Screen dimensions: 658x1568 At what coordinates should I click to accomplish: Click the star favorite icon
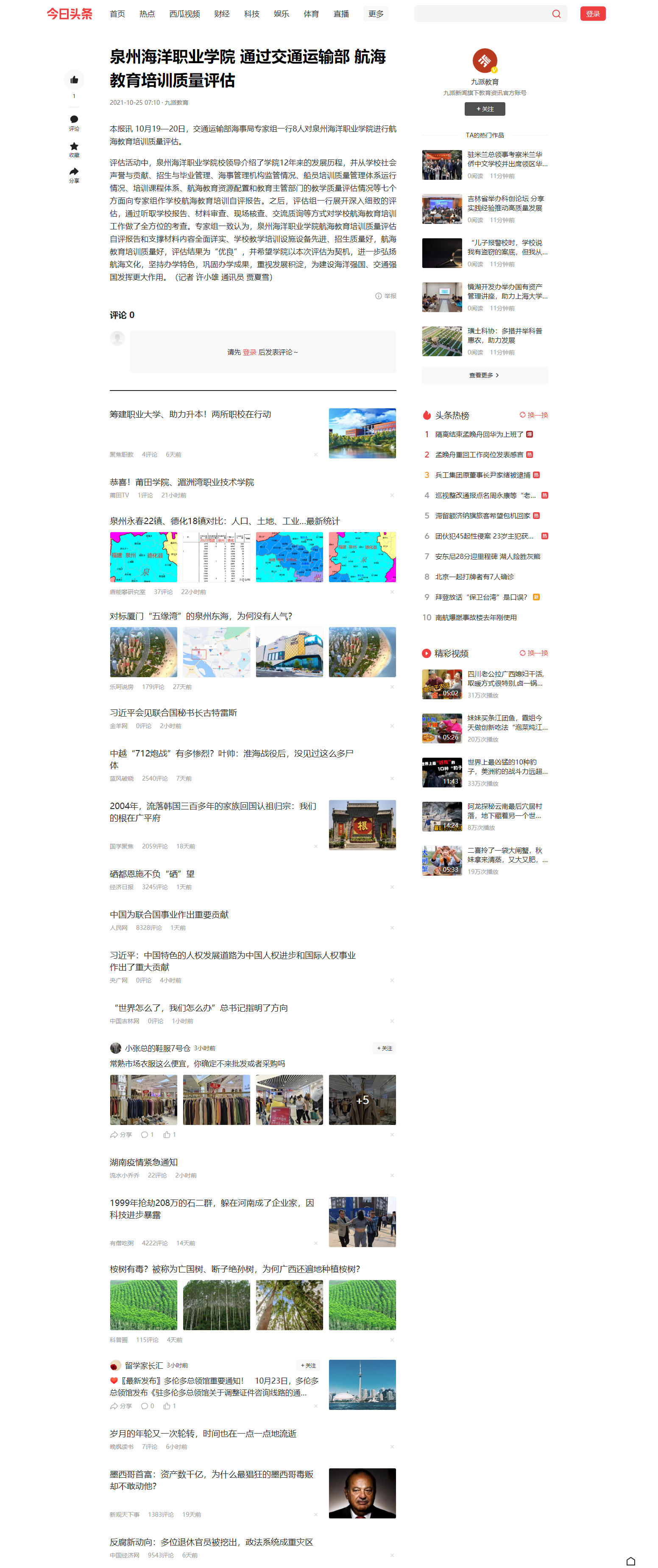pyautogui.click(x=74, y=146)
